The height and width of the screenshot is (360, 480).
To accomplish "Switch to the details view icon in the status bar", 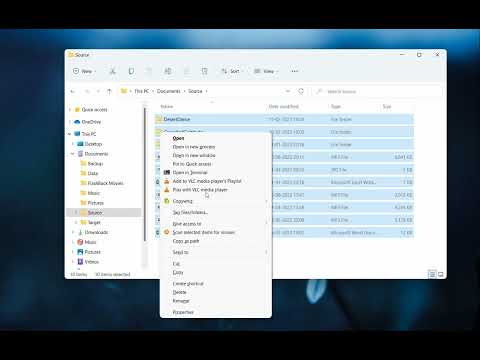I will [x=432, y=274].
